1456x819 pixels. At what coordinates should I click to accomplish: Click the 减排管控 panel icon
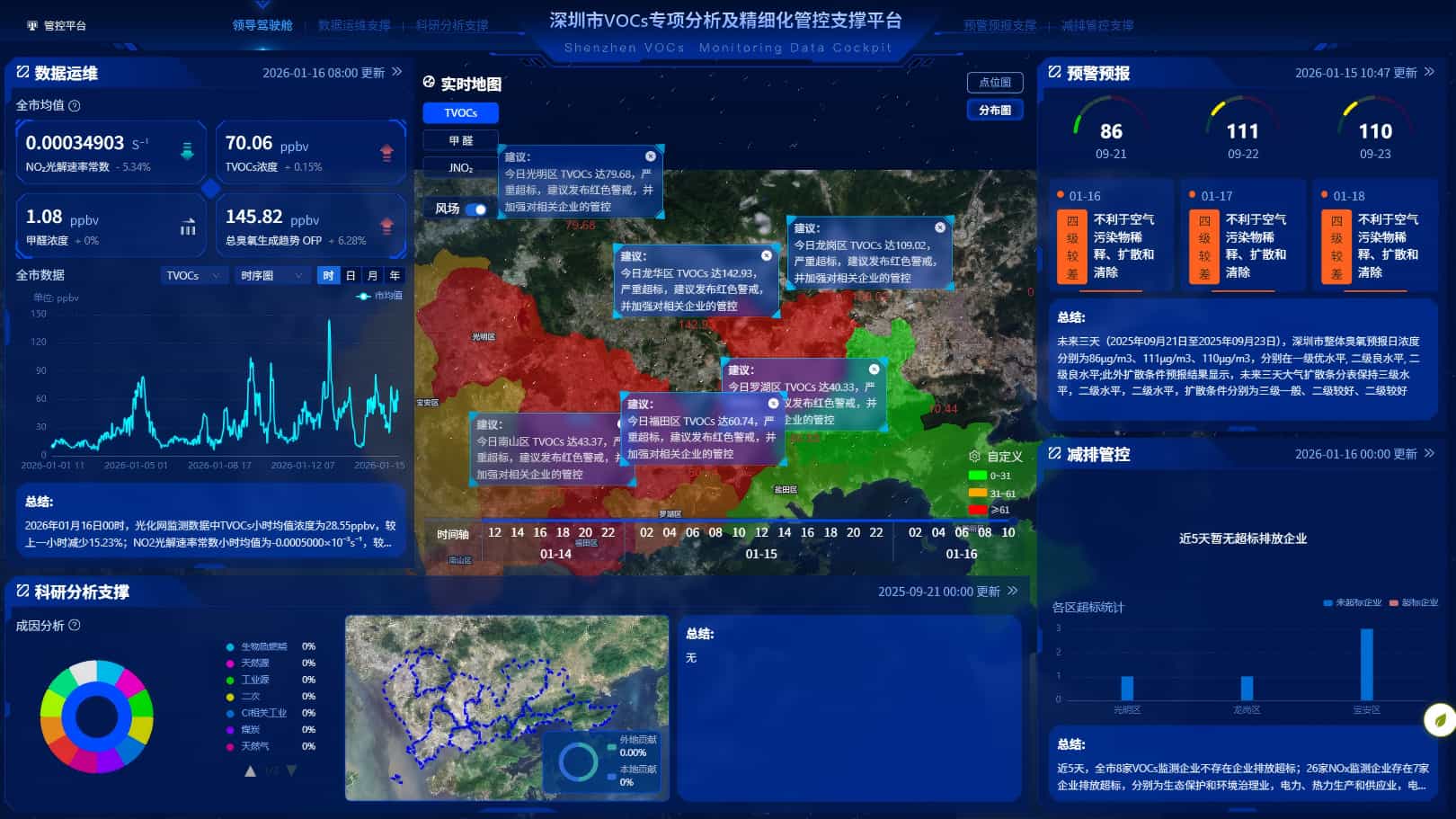tap(1052, 455)
